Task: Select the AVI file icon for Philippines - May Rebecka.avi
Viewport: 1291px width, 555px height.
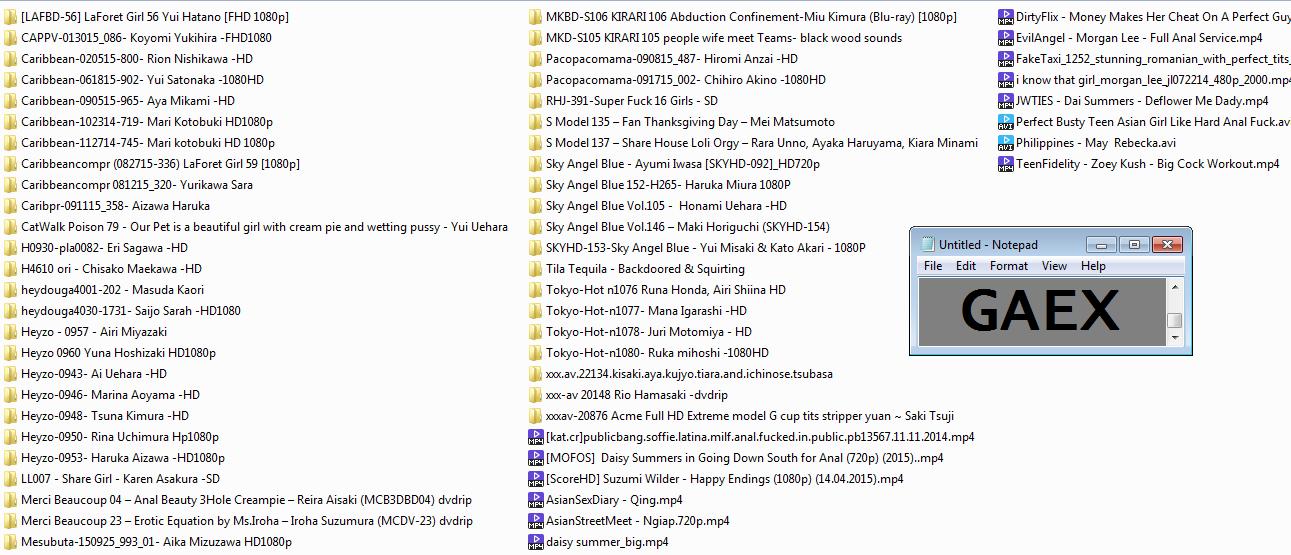Action: coord(1006,143)
